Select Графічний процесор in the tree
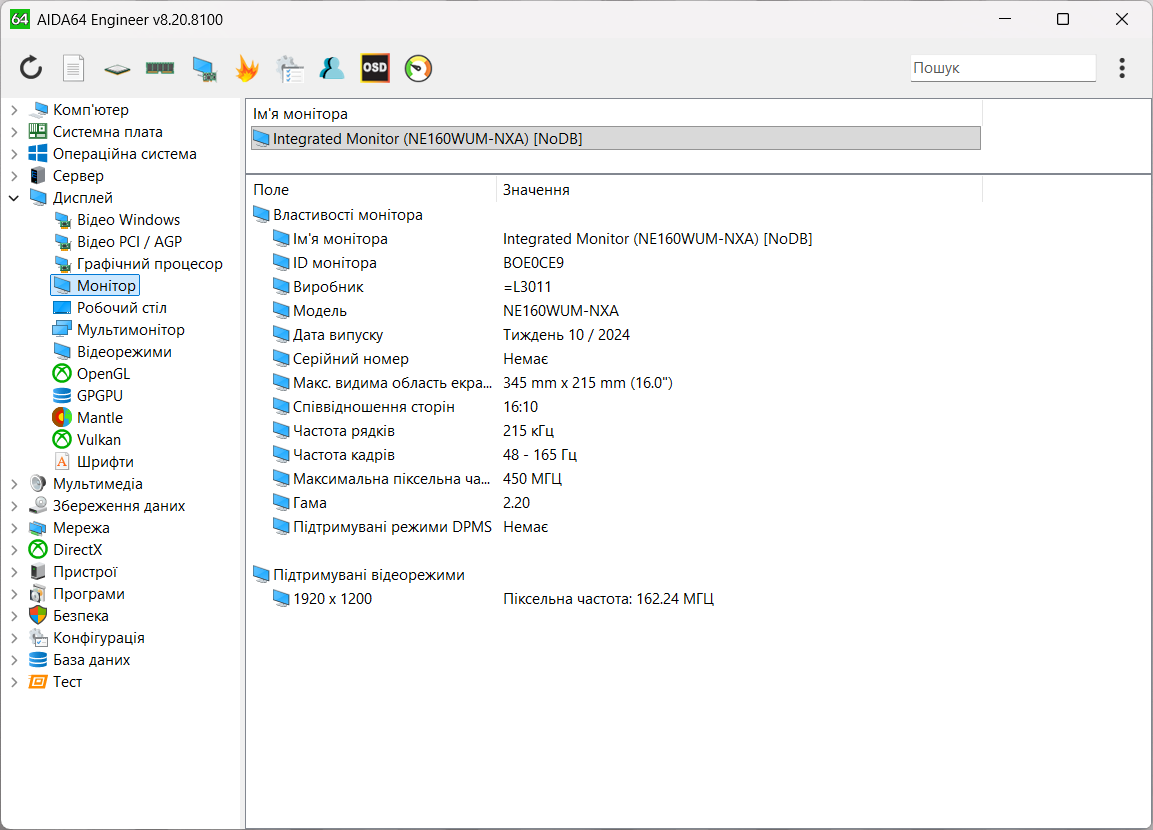 tap(149, 264)
